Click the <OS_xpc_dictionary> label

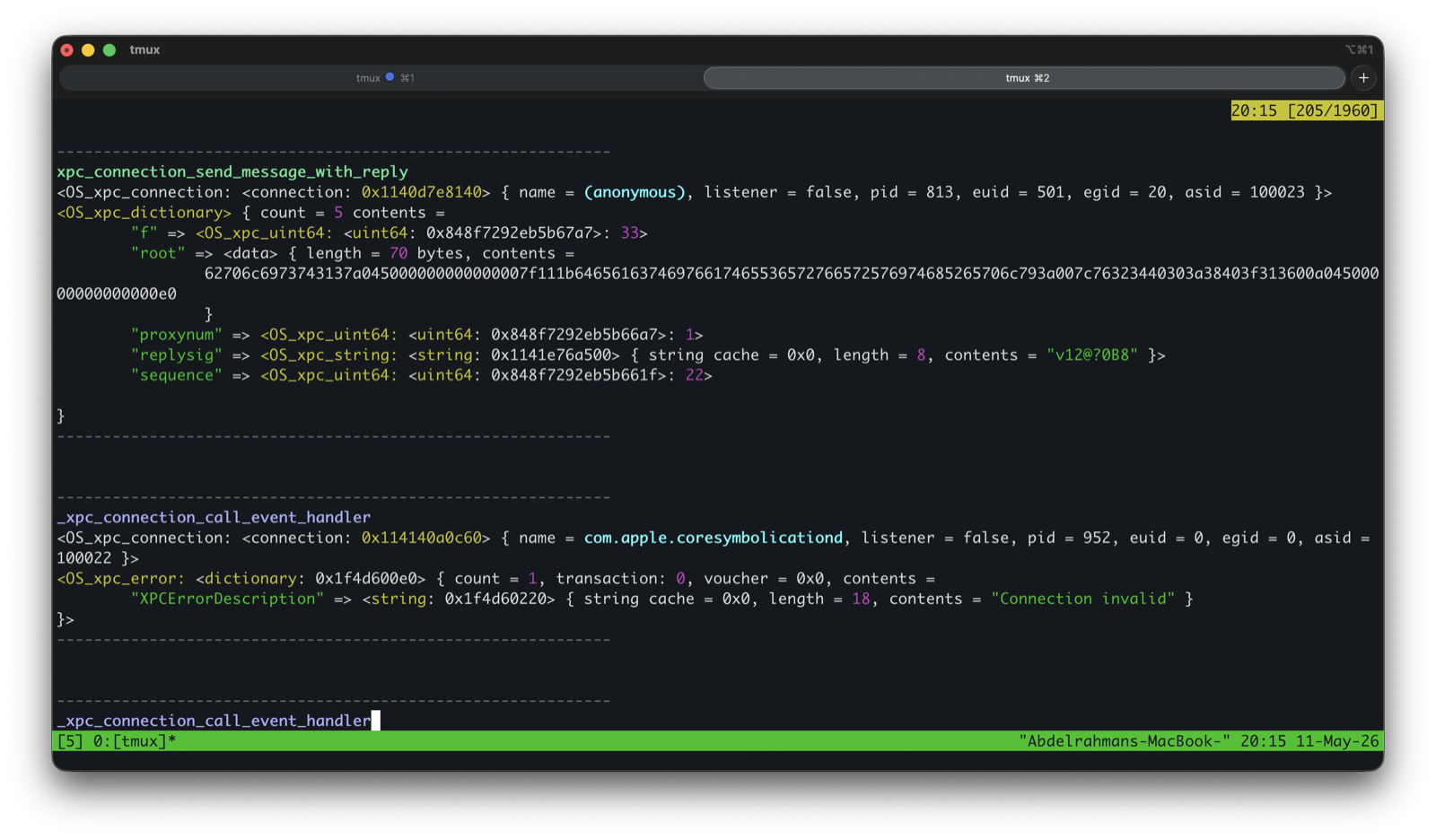(x=144, y=213)
